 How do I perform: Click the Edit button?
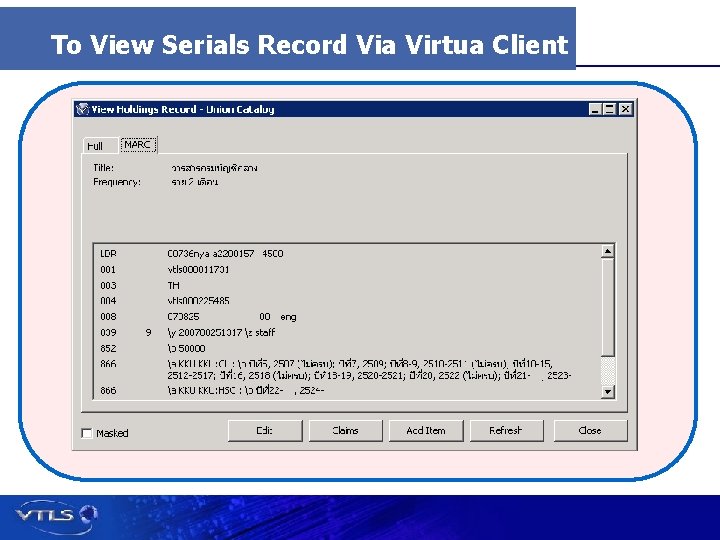coord(265,431)
